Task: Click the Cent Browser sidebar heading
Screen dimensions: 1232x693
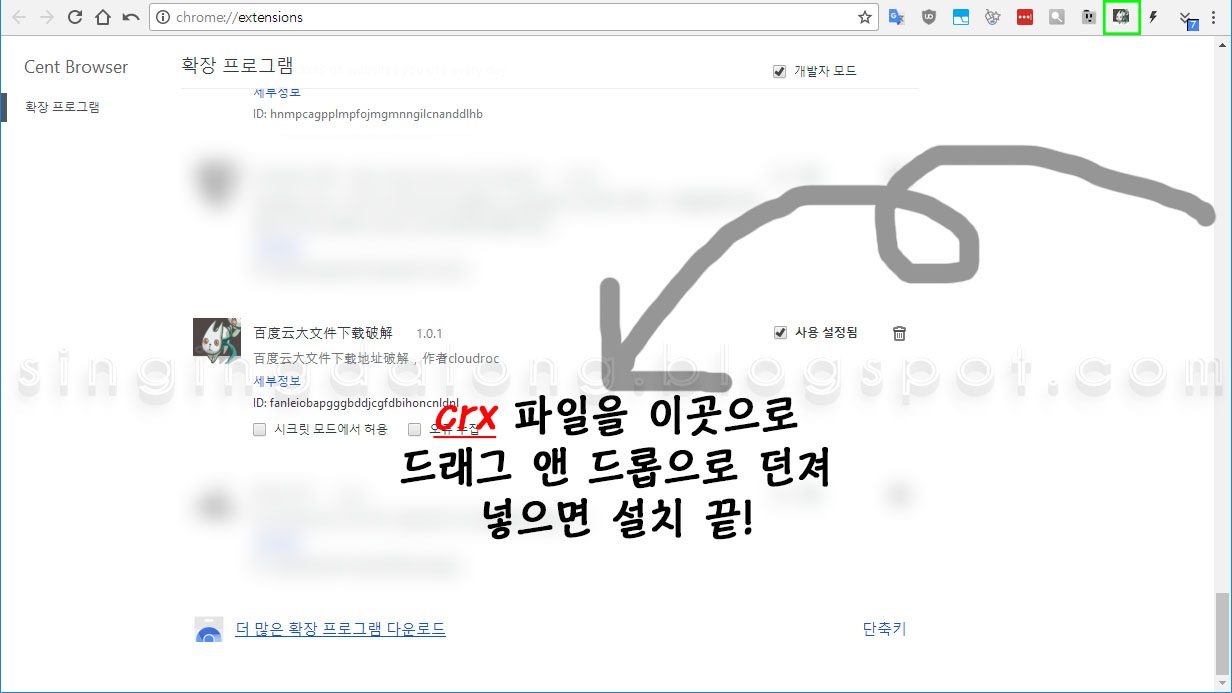Action: [x=76, y=67]
